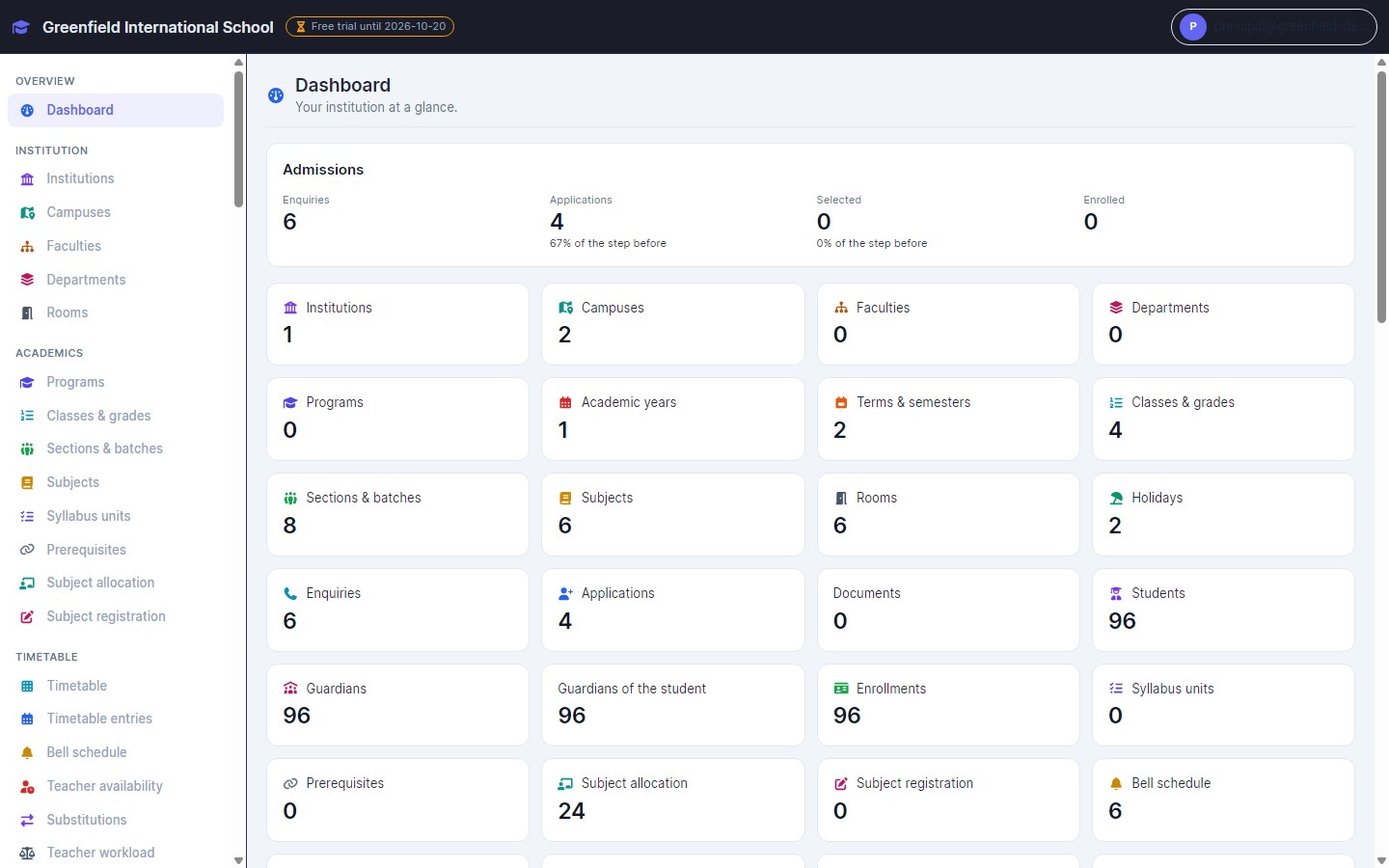Click the Admissions Selected value
This screenshot has width=1389, height=868.
[x=824, y=222]
